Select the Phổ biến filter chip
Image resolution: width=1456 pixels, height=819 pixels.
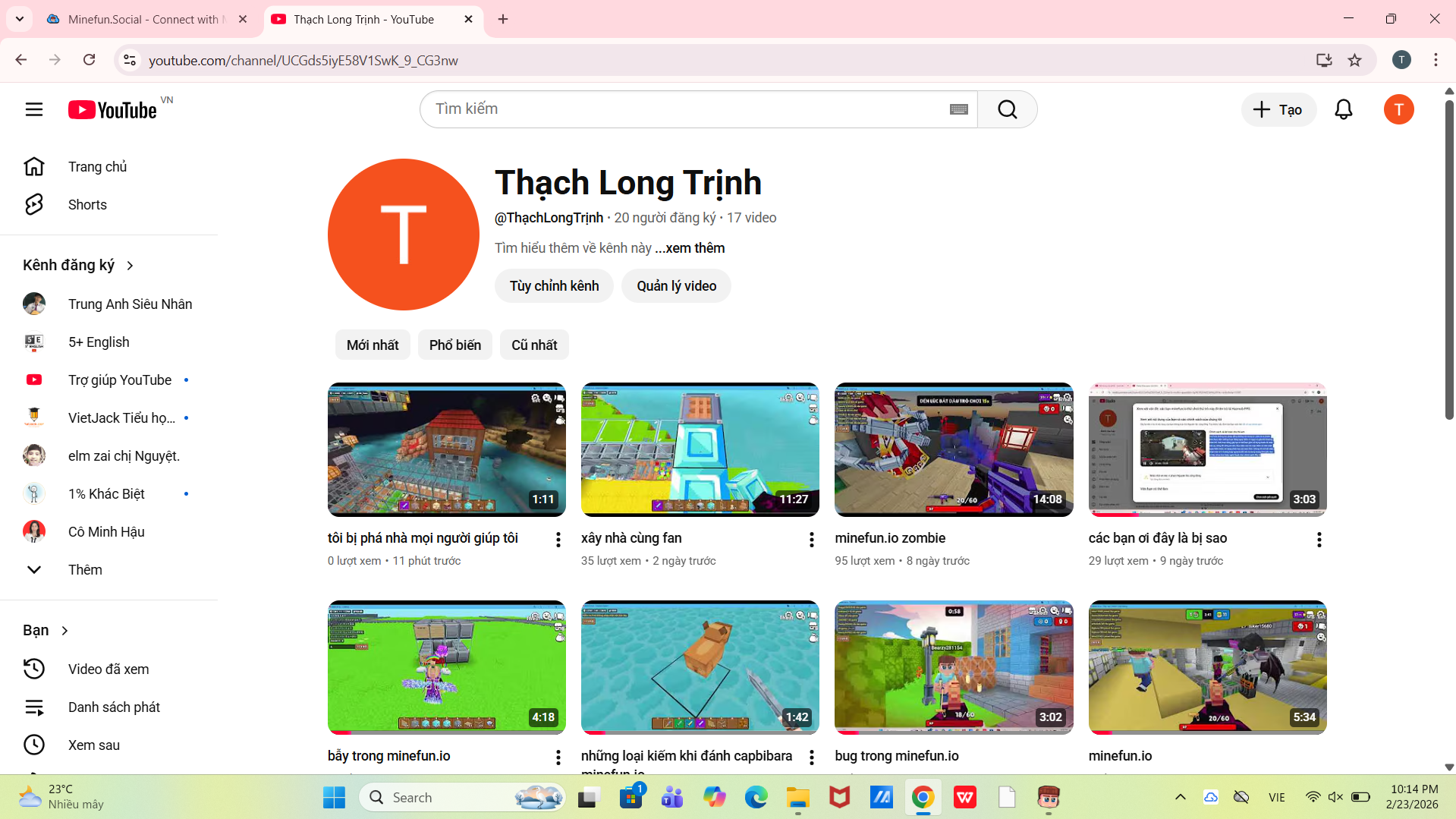[x=454, y=345]
